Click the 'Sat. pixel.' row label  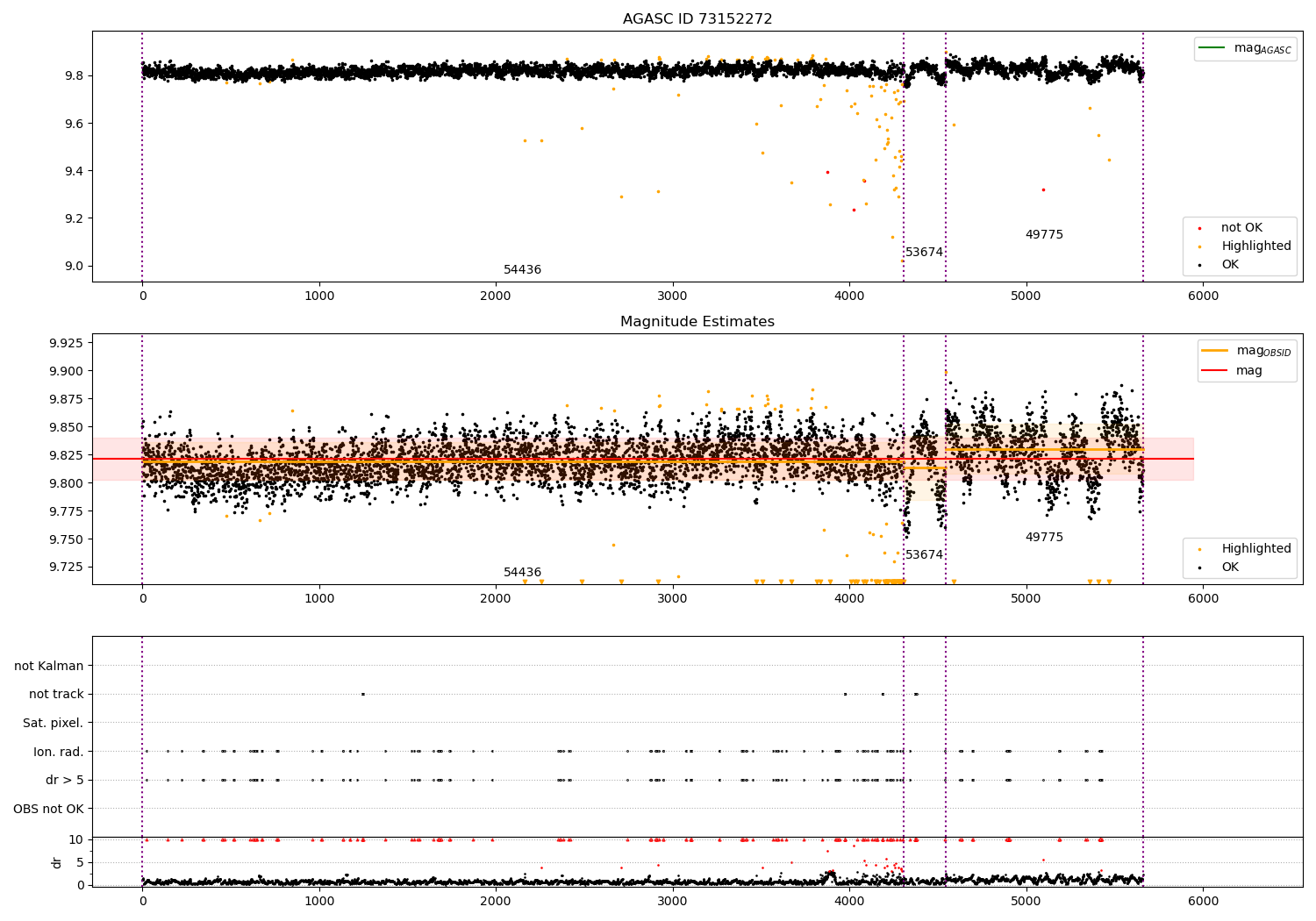[54, 724]
